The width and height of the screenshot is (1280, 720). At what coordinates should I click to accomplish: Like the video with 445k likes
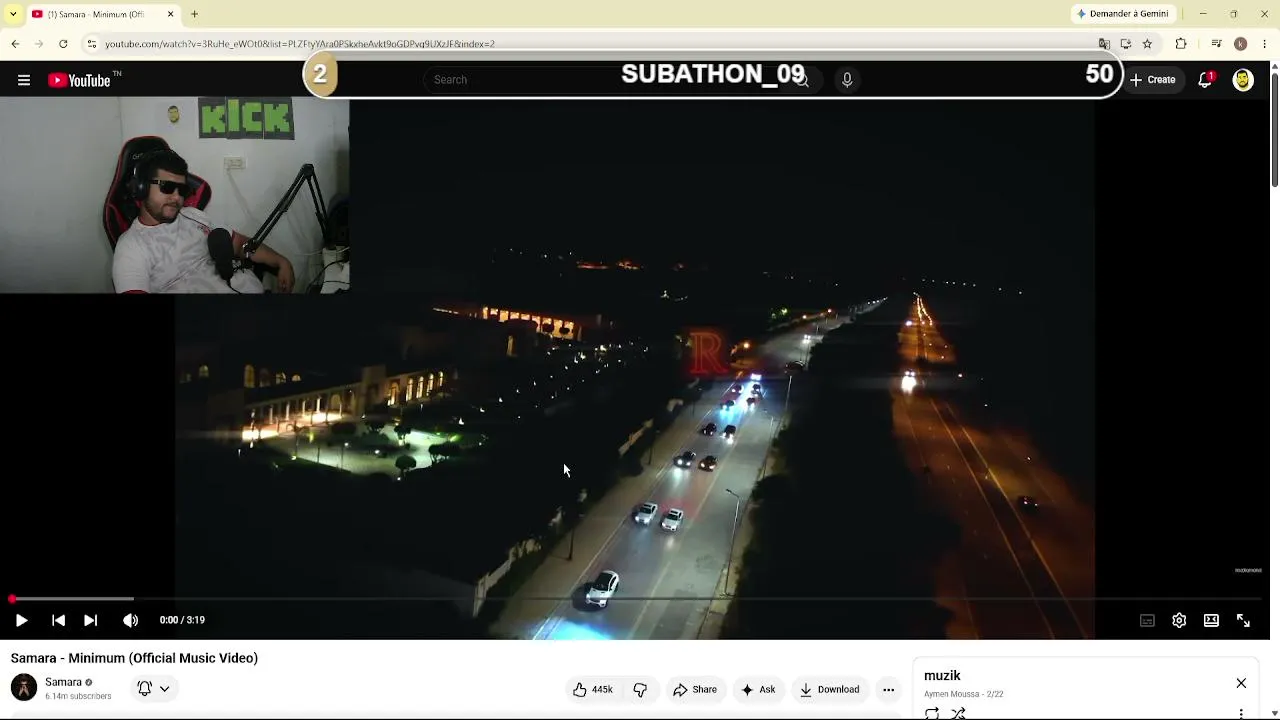pos(592,689)
